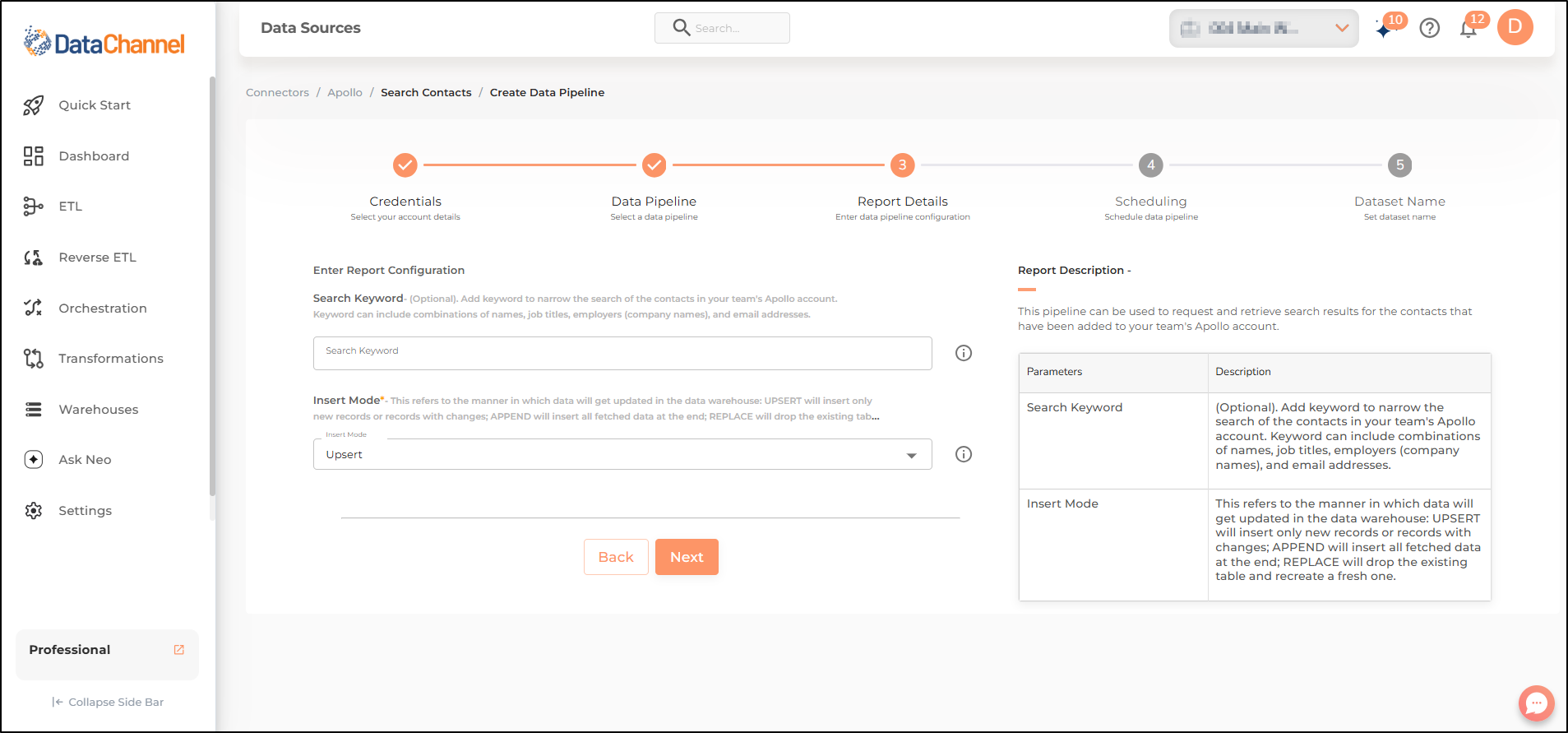Go to Quick Start menu item
The image size is (1568, 733).
pyautogui.click(x=95, y=105)
